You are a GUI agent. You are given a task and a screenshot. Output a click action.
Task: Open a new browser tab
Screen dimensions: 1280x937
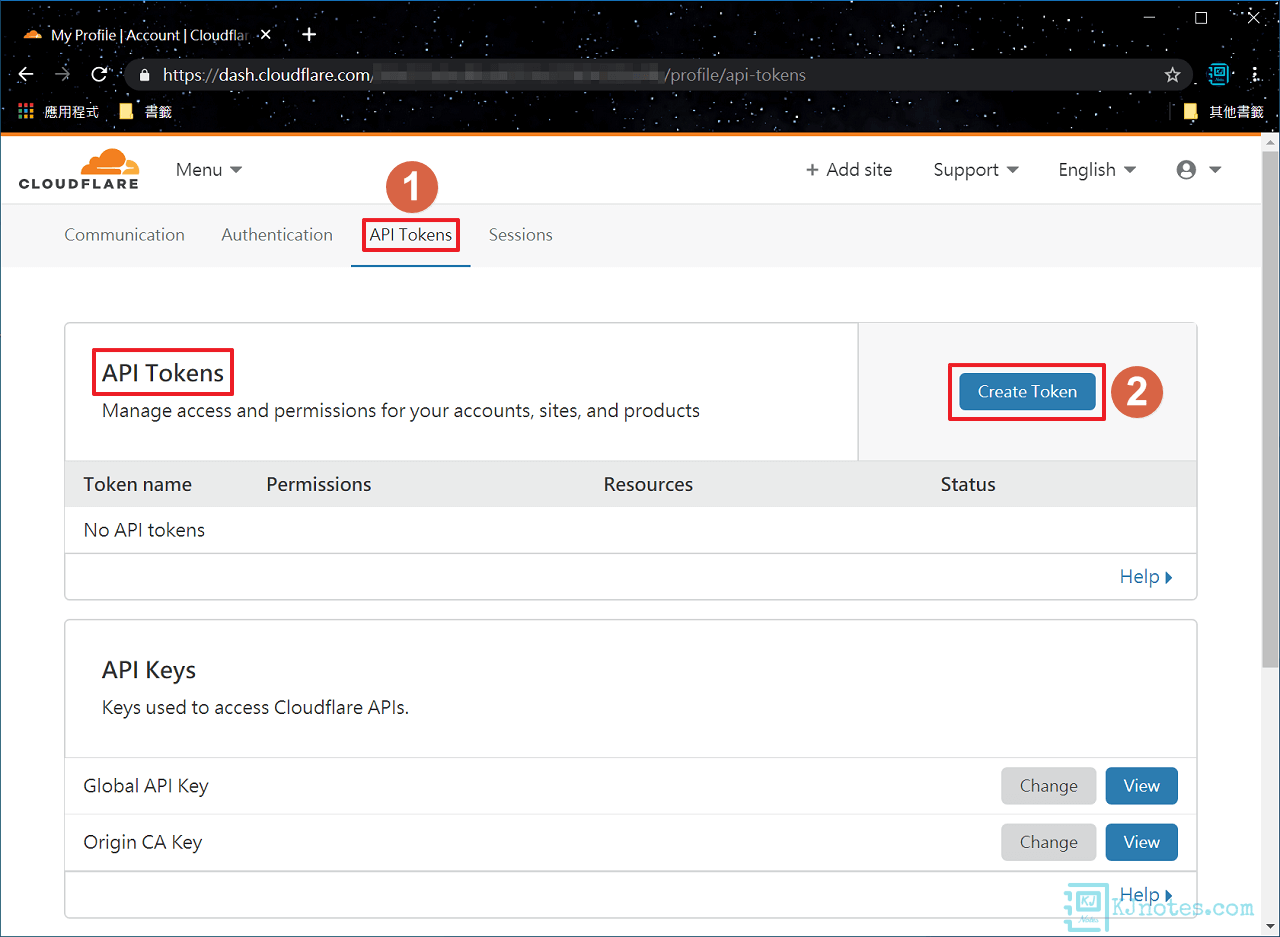[309, 34]
